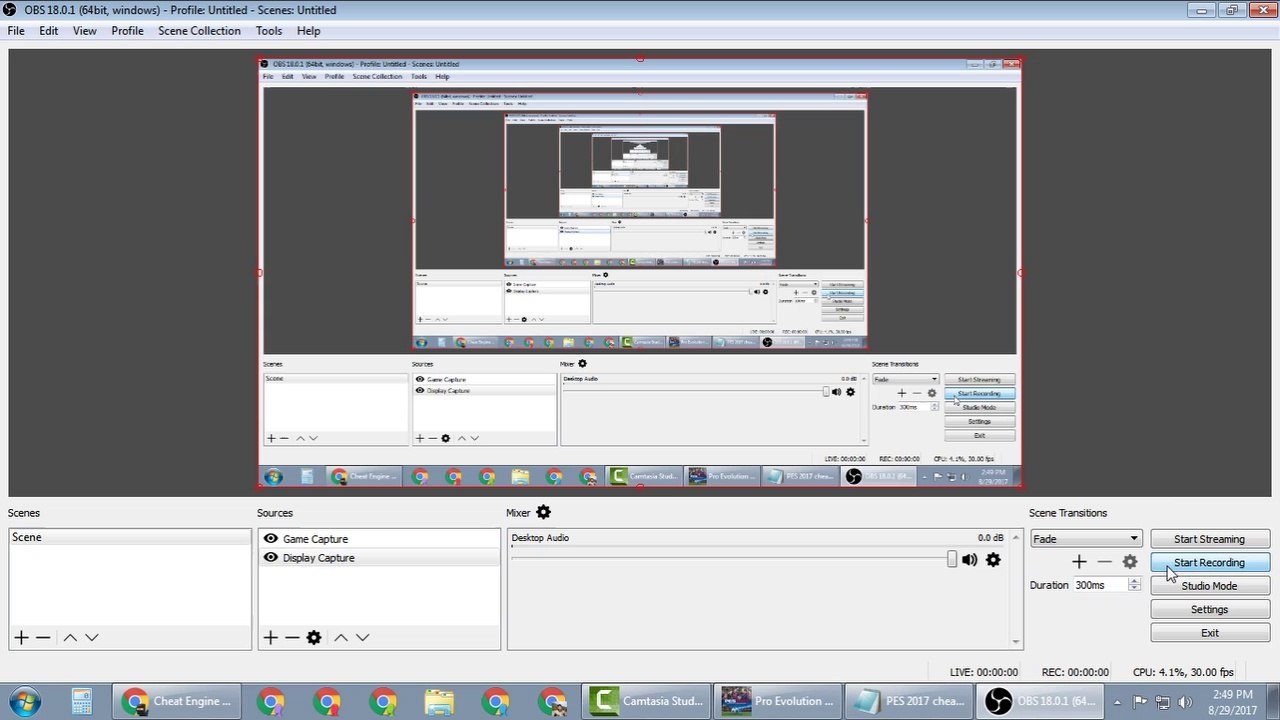Open Desktop Audio gear settings

pyautogui.click(x=993, y=560)
